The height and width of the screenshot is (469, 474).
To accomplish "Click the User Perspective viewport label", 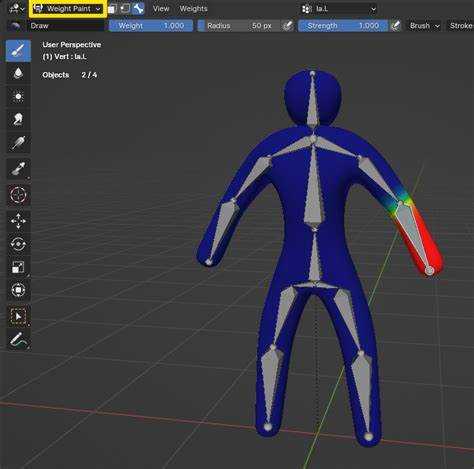I will tap(72, 45).
